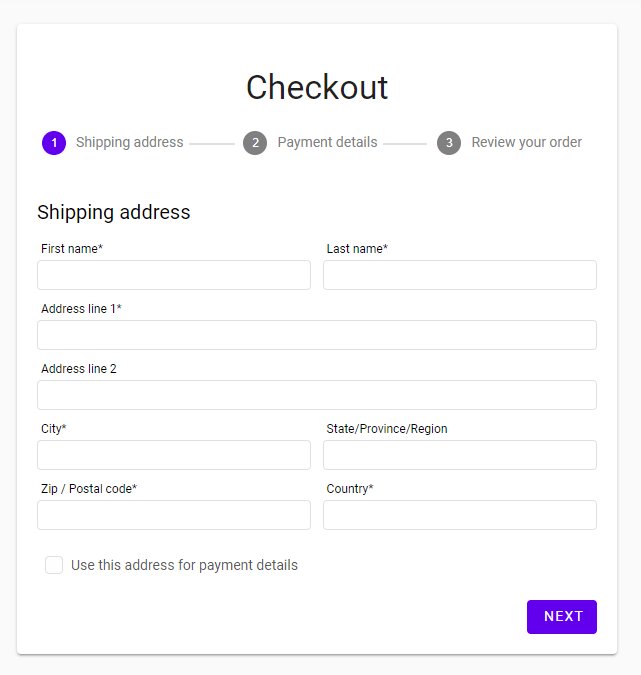Image resolution: width=641 pixels, height=675 pixels.
Task: Click the Checkout page heading
Action: tap(317, 87)
